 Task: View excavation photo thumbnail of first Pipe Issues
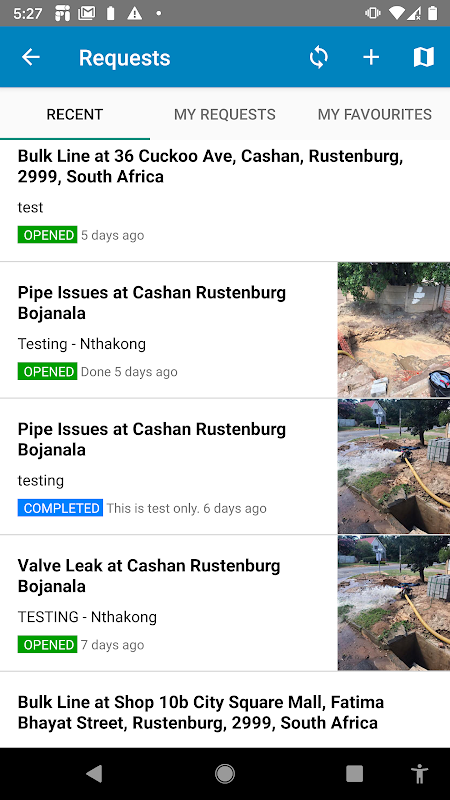pyautogui.click(x=394, y=330)
